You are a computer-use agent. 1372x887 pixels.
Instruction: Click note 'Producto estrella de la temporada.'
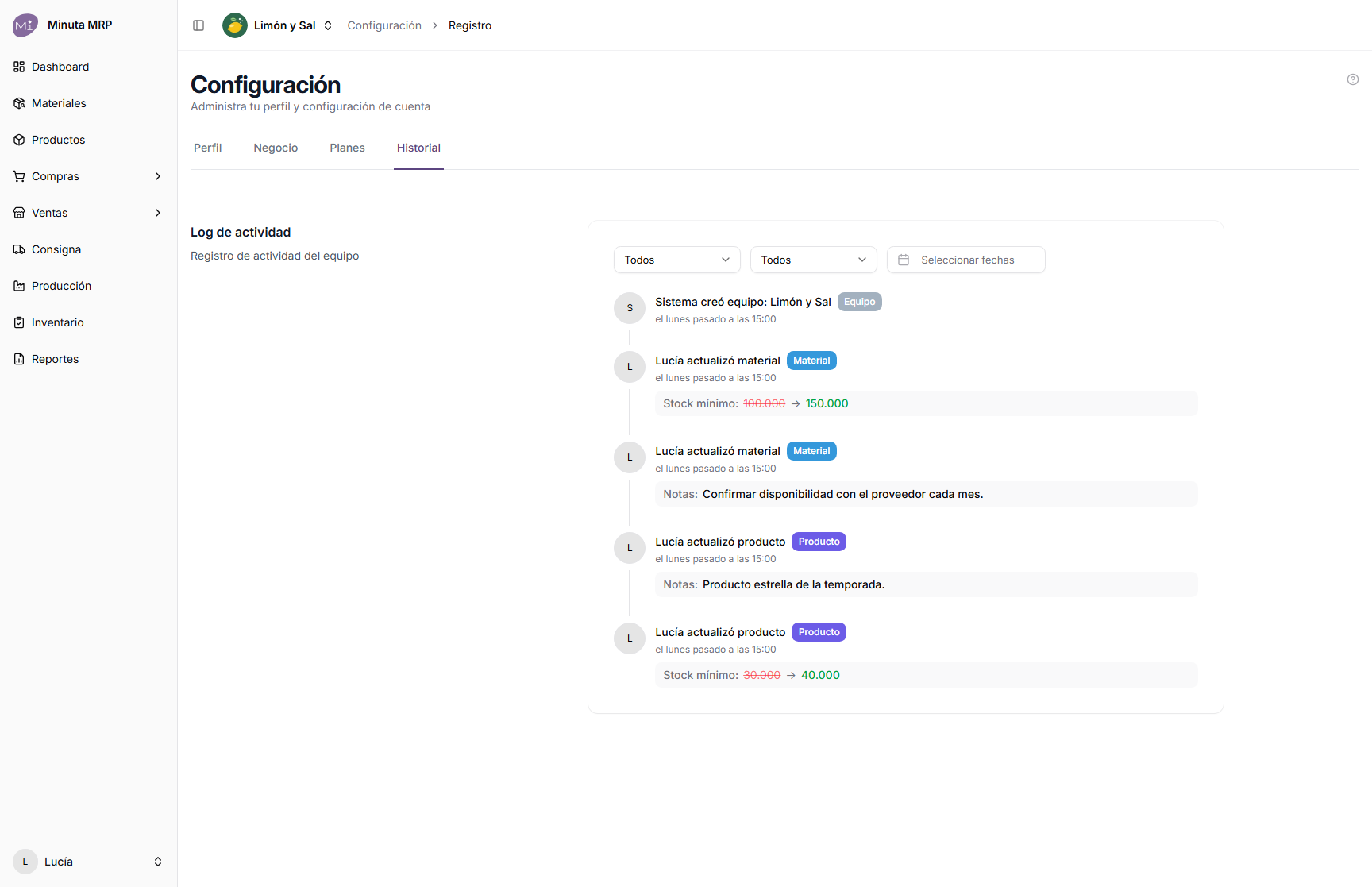[793, 584]
